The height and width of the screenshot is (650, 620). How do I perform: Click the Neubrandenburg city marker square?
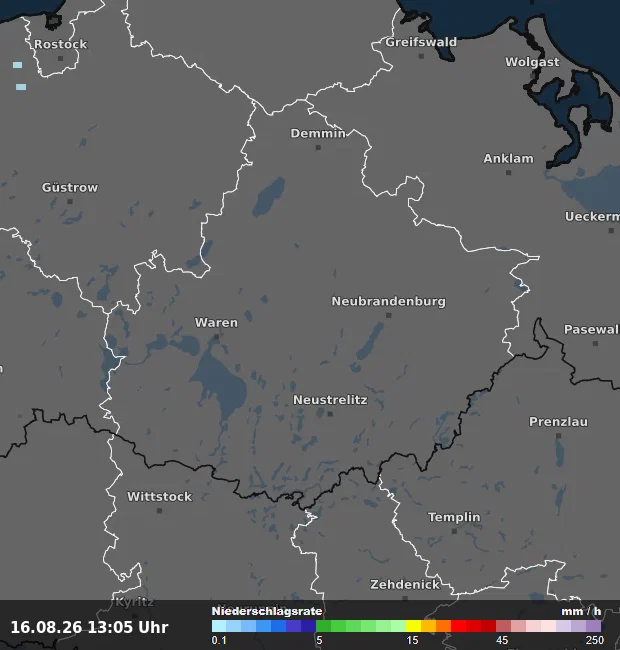(x=389, y=315)
